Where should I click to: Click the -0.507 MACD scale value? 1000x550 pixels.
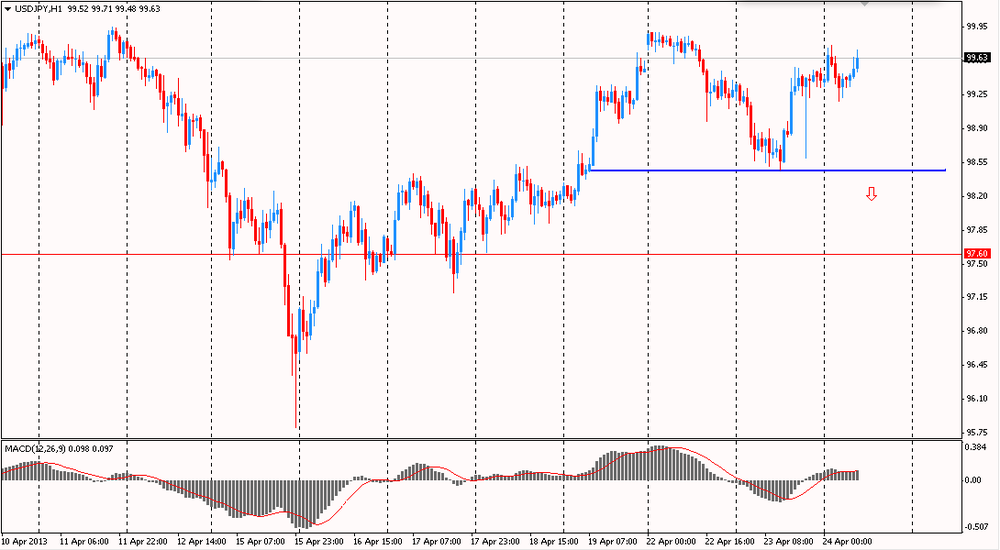(974, 527)
